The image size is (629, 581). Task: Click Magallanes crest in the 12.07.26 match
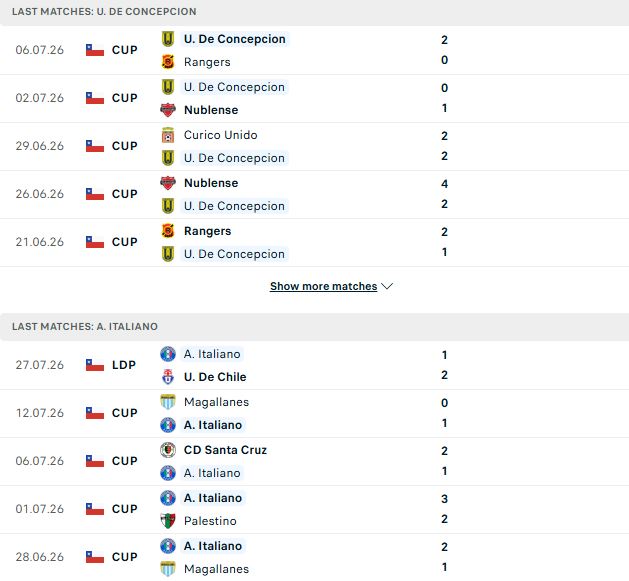(x=168, y=402)
